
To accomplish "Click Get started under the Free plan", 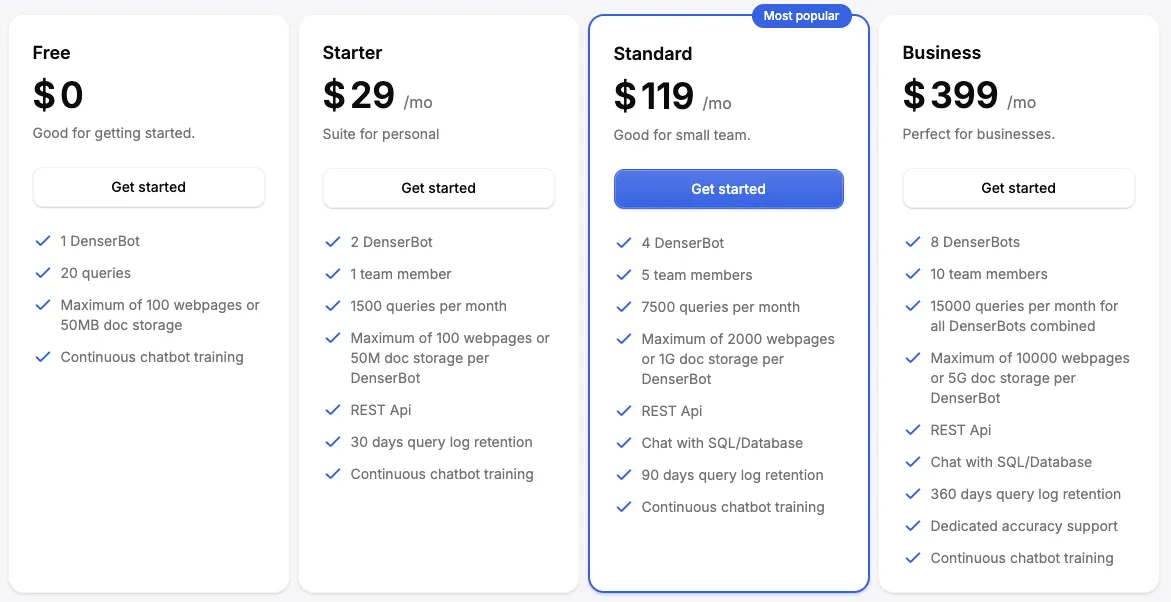I will pos(148,187).
